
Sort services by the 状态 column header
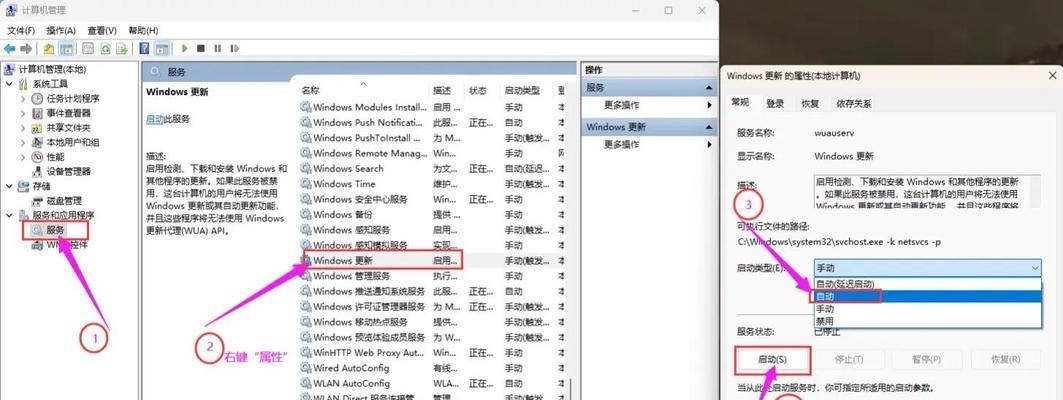pyautogui.click(x=482, y=90)
